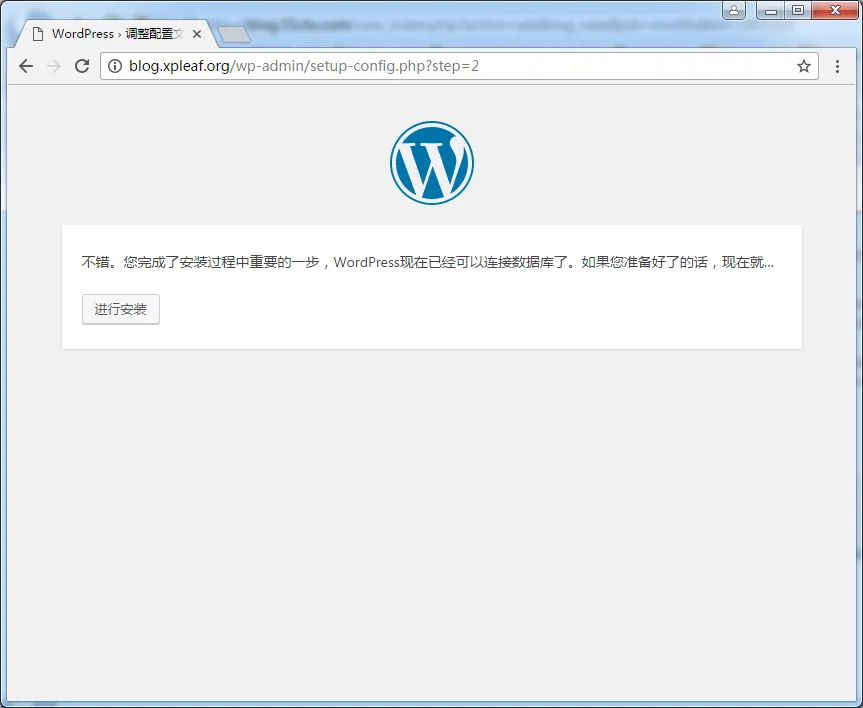The image size is (863, 708).
Task: Bookmark this page with the star icon
Action: click(x=804, y=66)
